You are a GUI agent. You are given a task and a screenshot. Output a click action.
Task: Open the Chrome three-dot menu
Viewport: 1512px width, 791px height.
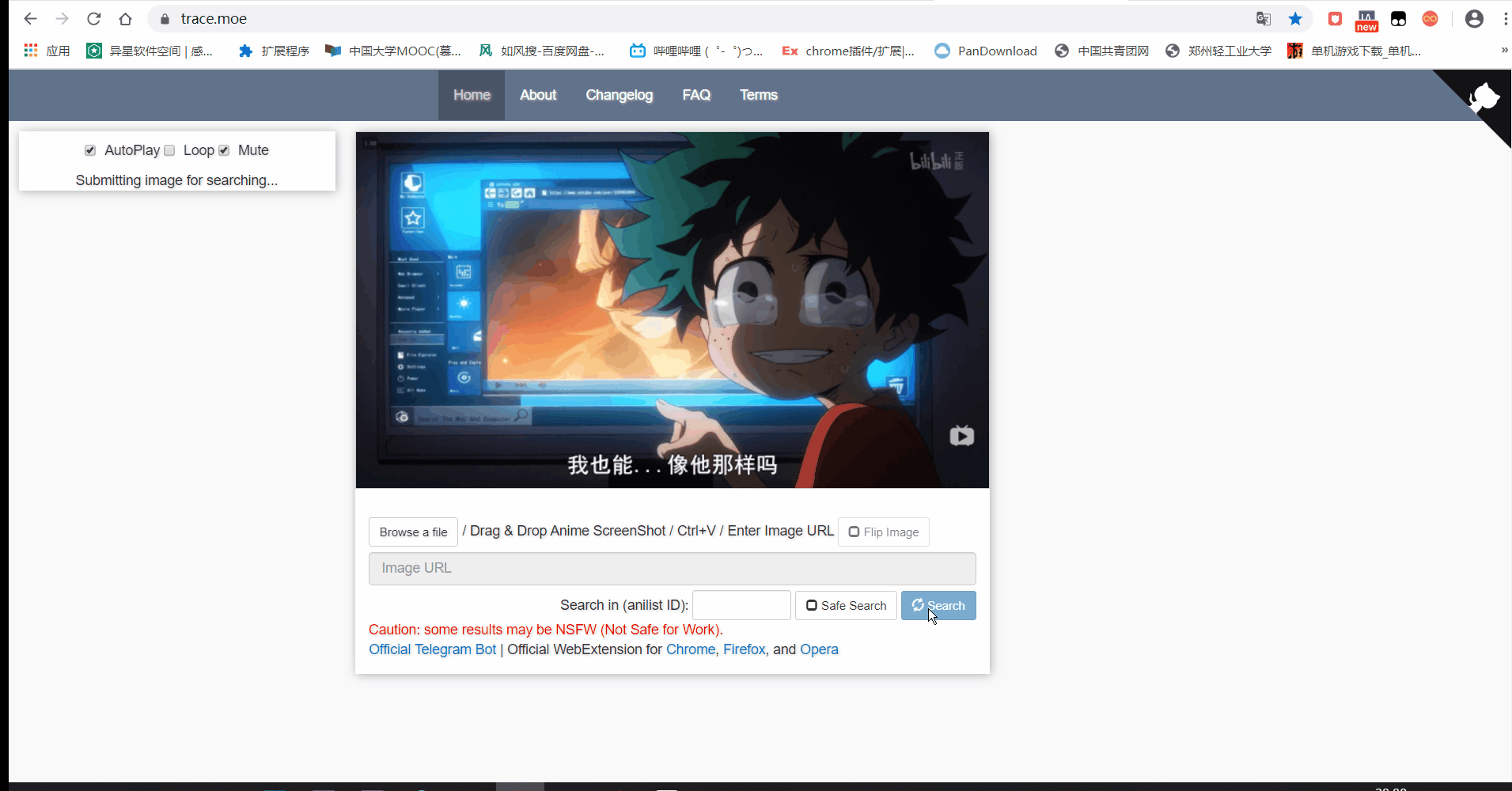[1505, 18]
